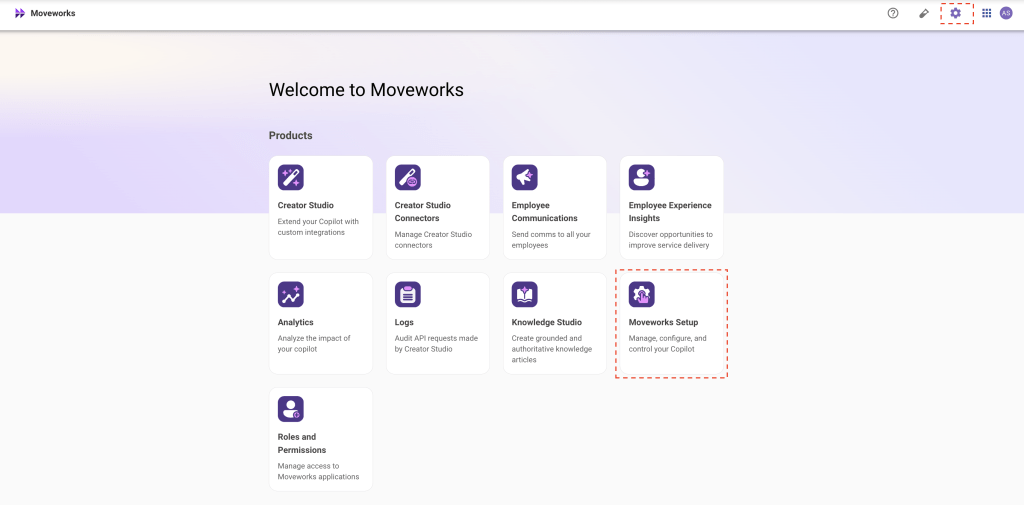Open Moveworks Setup card title

coord(663,322)
